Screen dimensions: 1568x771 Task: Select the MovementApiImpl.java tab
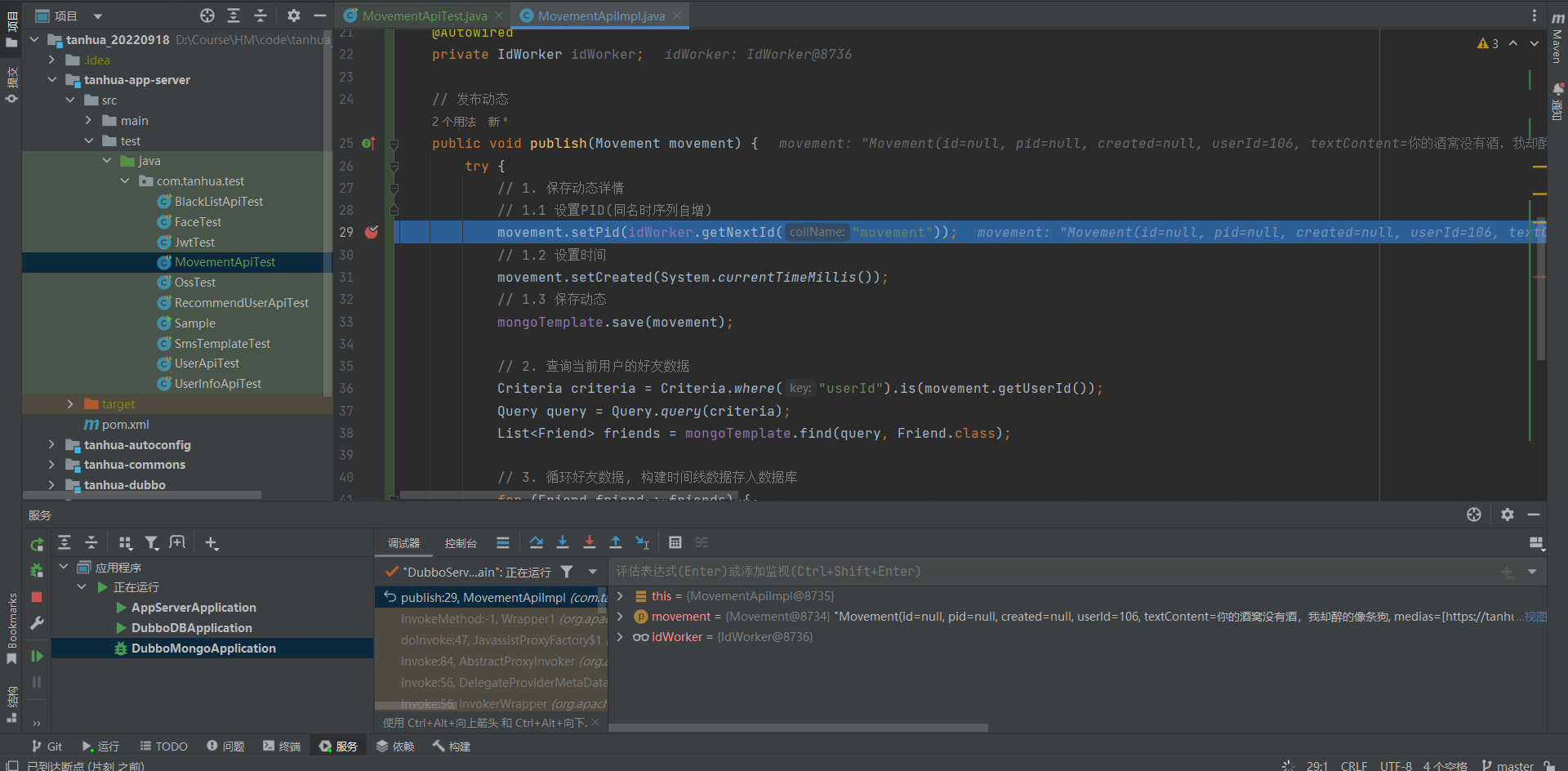602,16
